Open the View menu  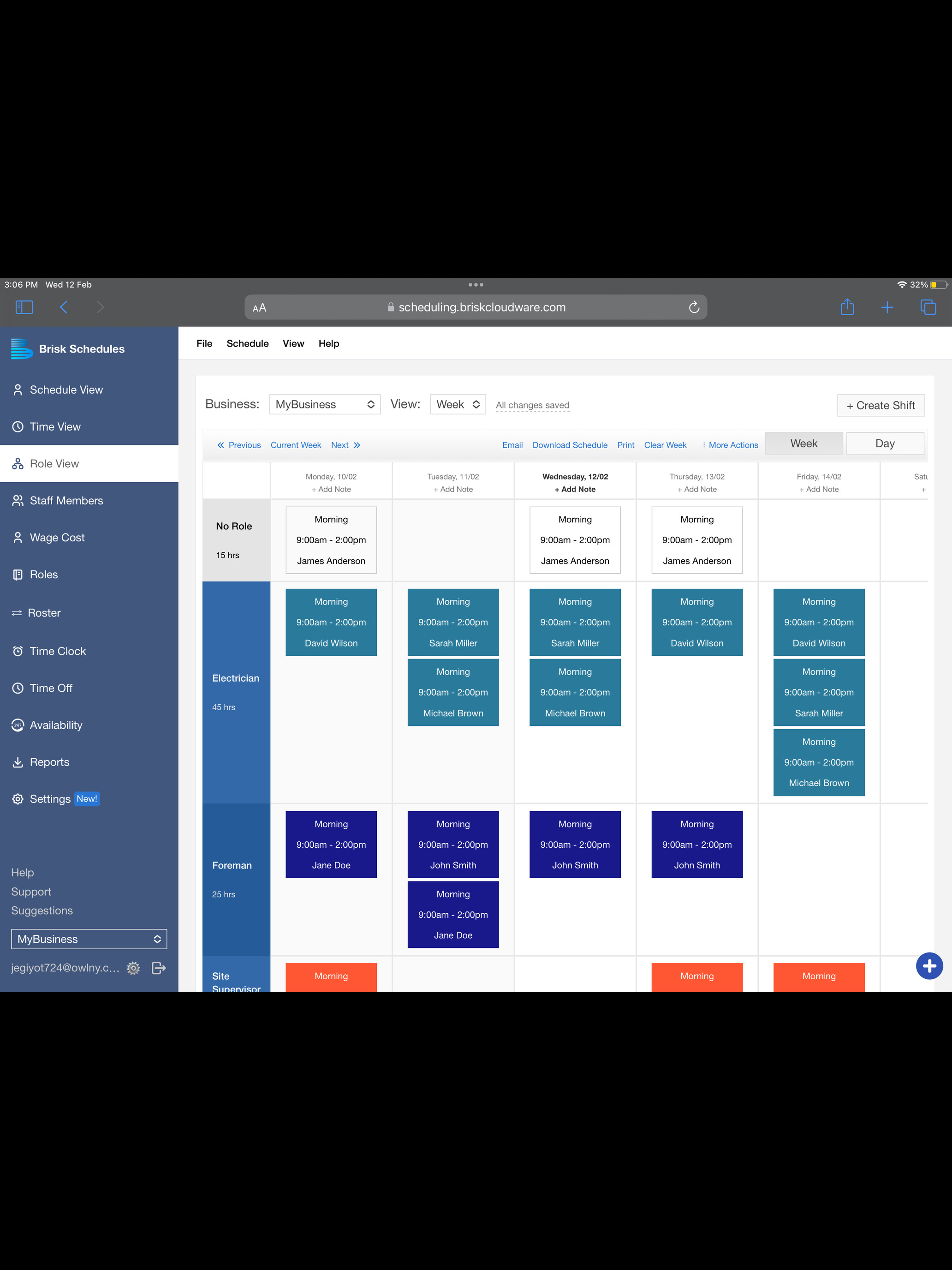click(x=293, y=343)
